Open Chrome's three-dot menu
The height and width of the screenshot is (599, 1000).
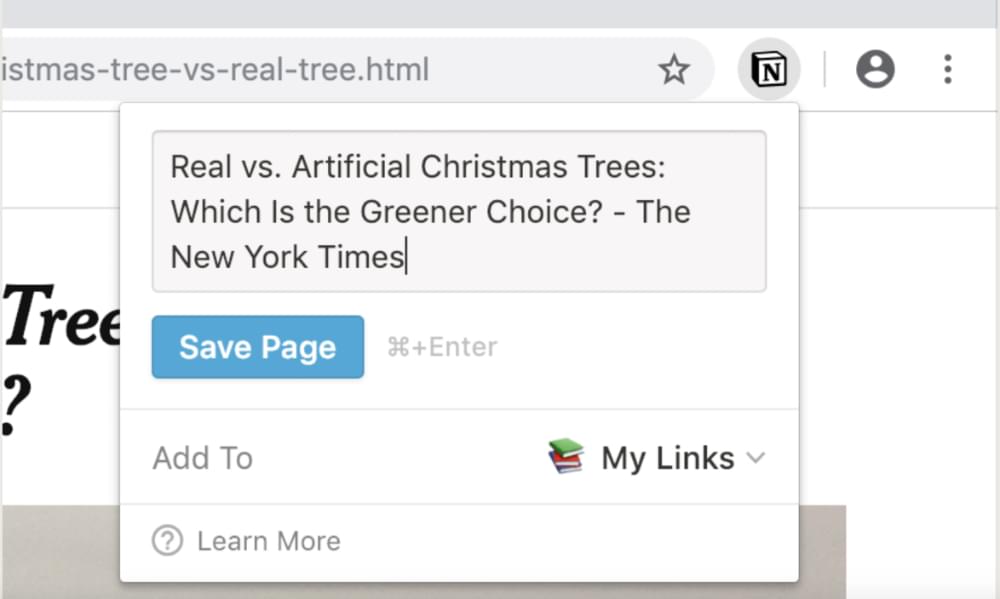947,70
